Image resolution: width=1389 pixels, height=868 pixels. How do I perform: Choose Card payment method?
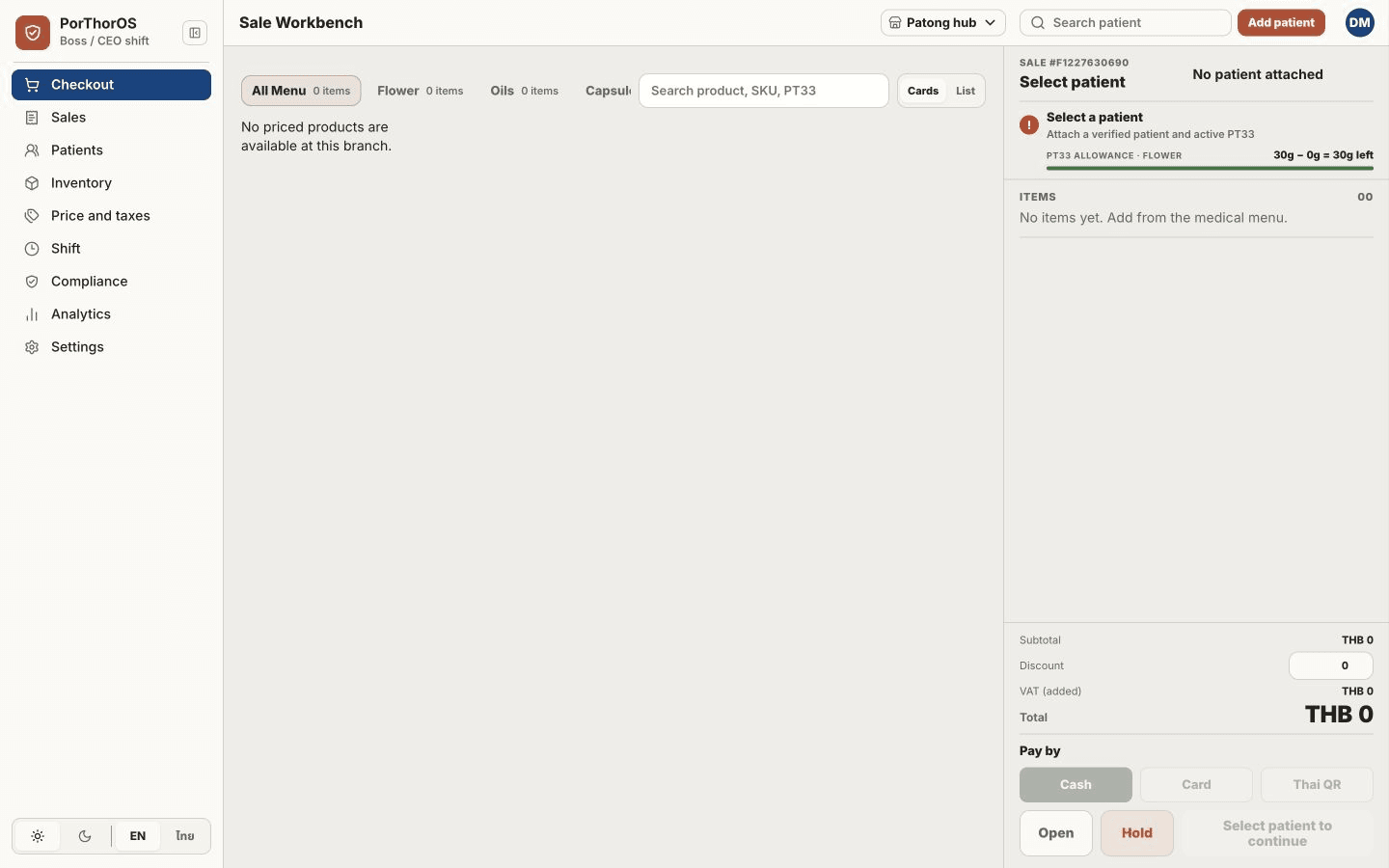click(x=1196, y=785)
